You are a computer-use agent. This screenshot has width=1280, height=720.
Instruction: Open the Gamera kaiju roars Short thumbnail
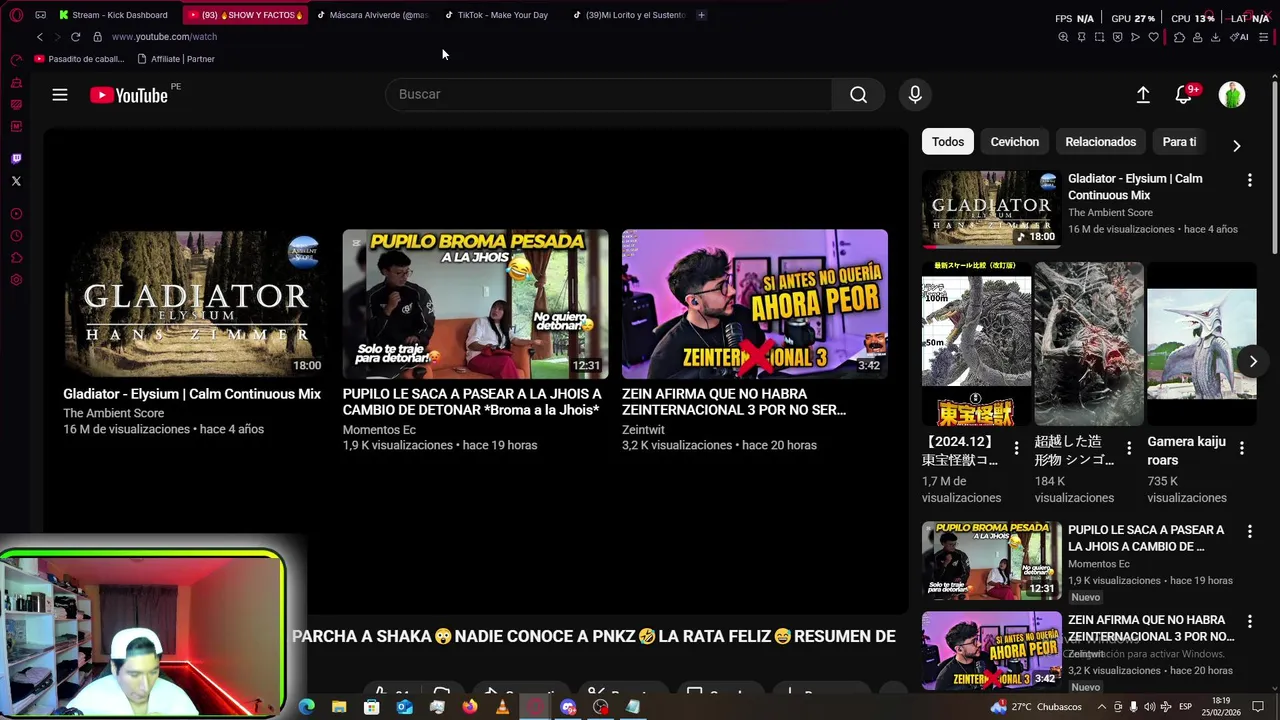coord(1201,344)
